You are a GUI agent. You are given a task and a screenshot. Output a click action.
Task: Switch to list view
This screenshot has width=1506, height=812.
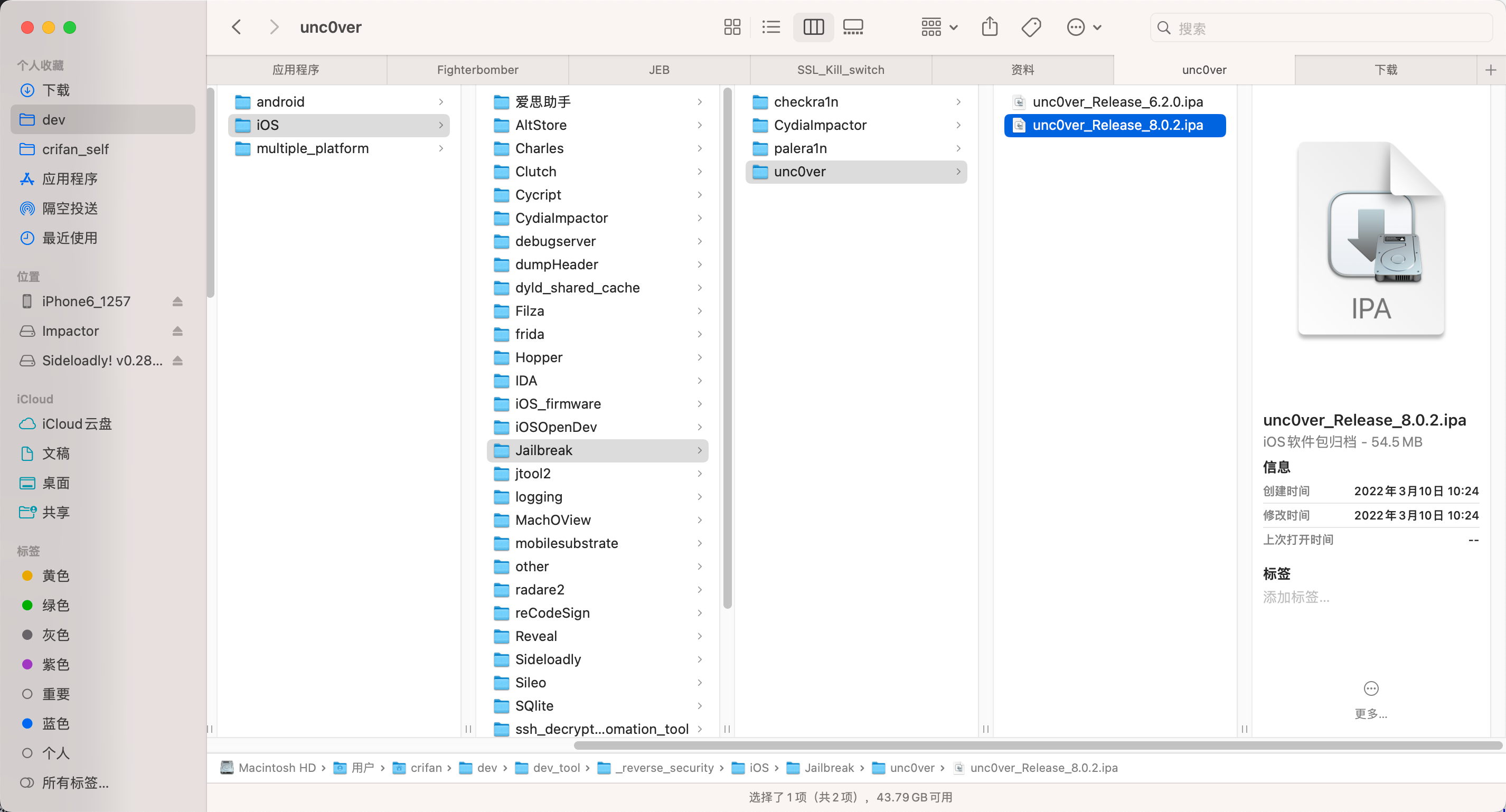771,27
